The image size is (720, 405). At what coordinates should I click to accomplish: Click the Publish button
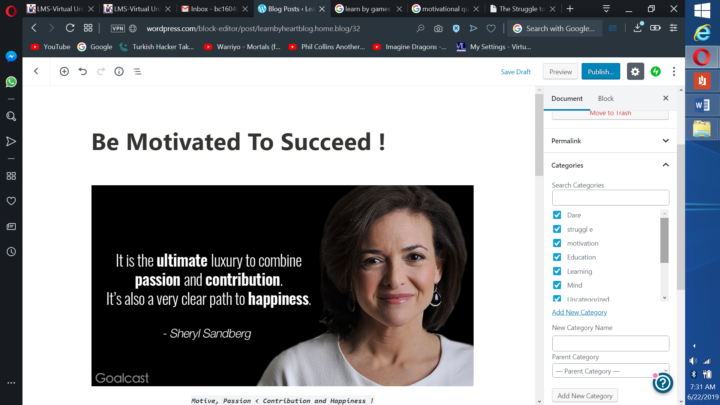[601, 72]
